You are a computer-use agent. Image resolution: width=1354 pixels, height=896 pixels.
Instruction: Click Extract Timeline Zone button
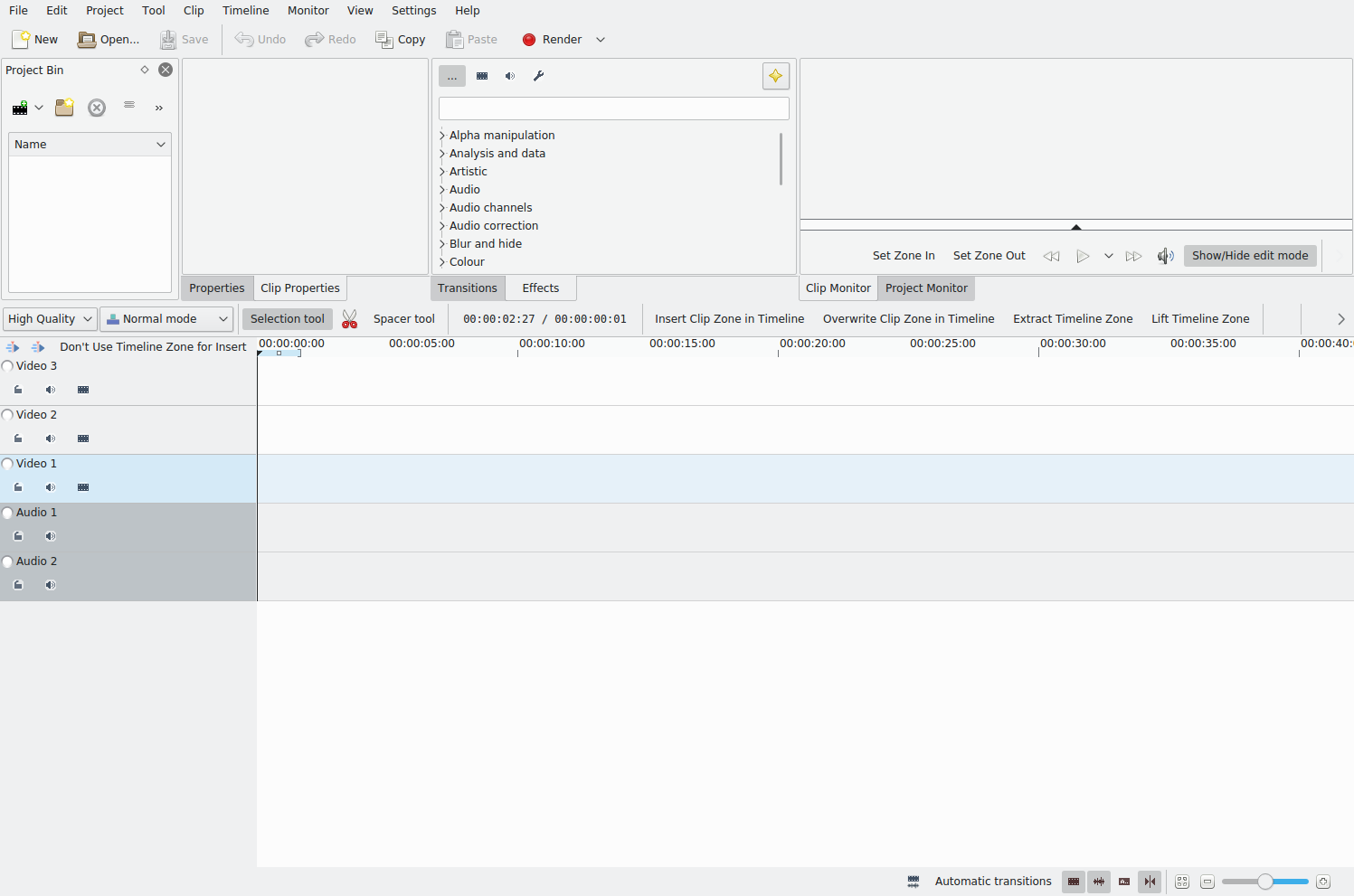pos(1073,319)
